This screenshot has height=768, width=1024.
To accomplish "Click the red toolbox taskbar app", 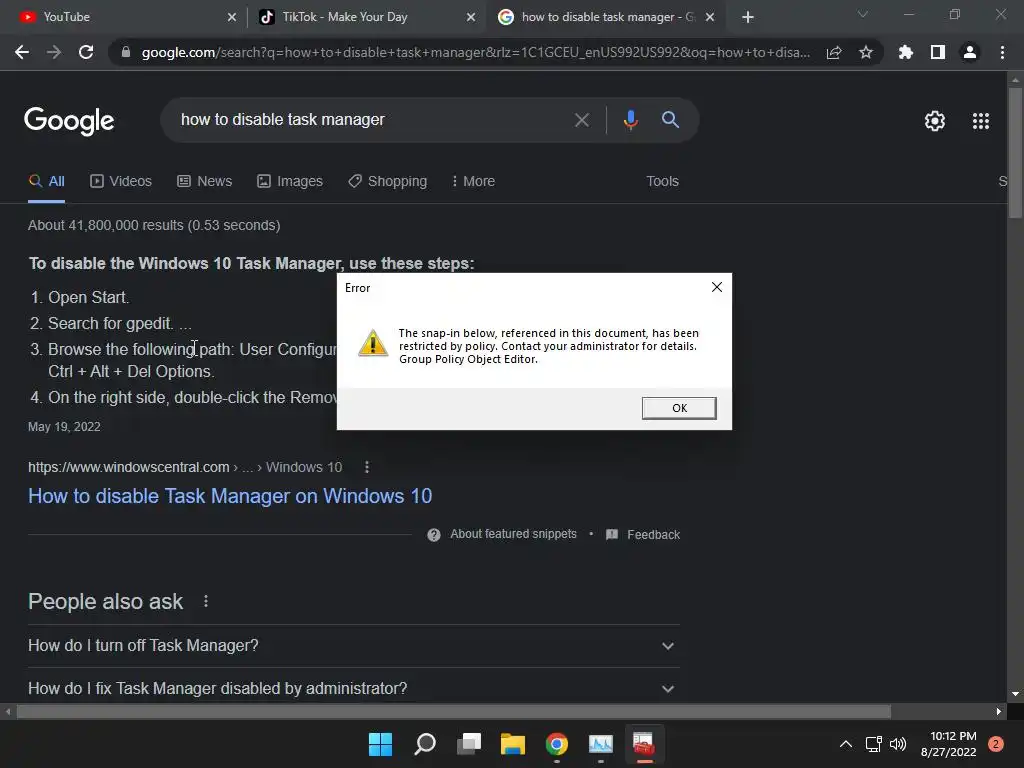I will [644, 744].
